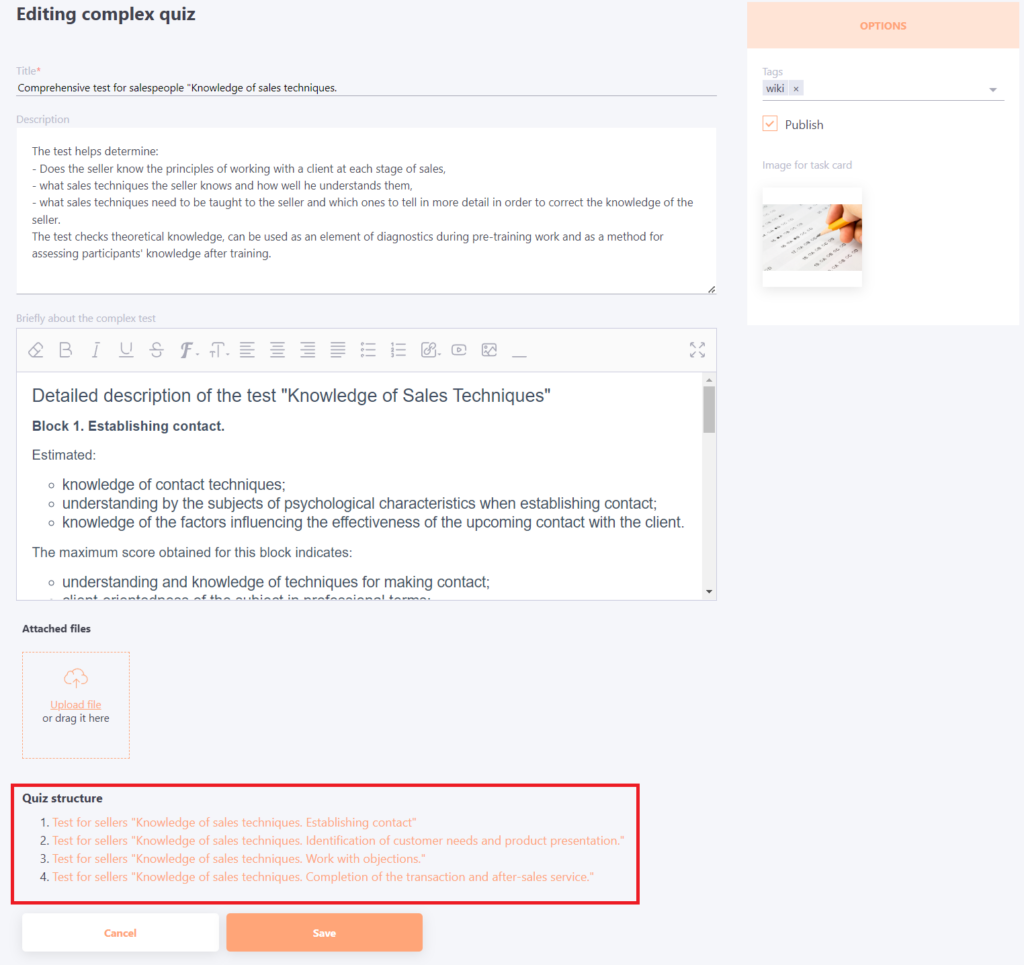This screenshot has width=1024, height=965.
Task: Center-align the text in the editor
Action: [277, 350]
